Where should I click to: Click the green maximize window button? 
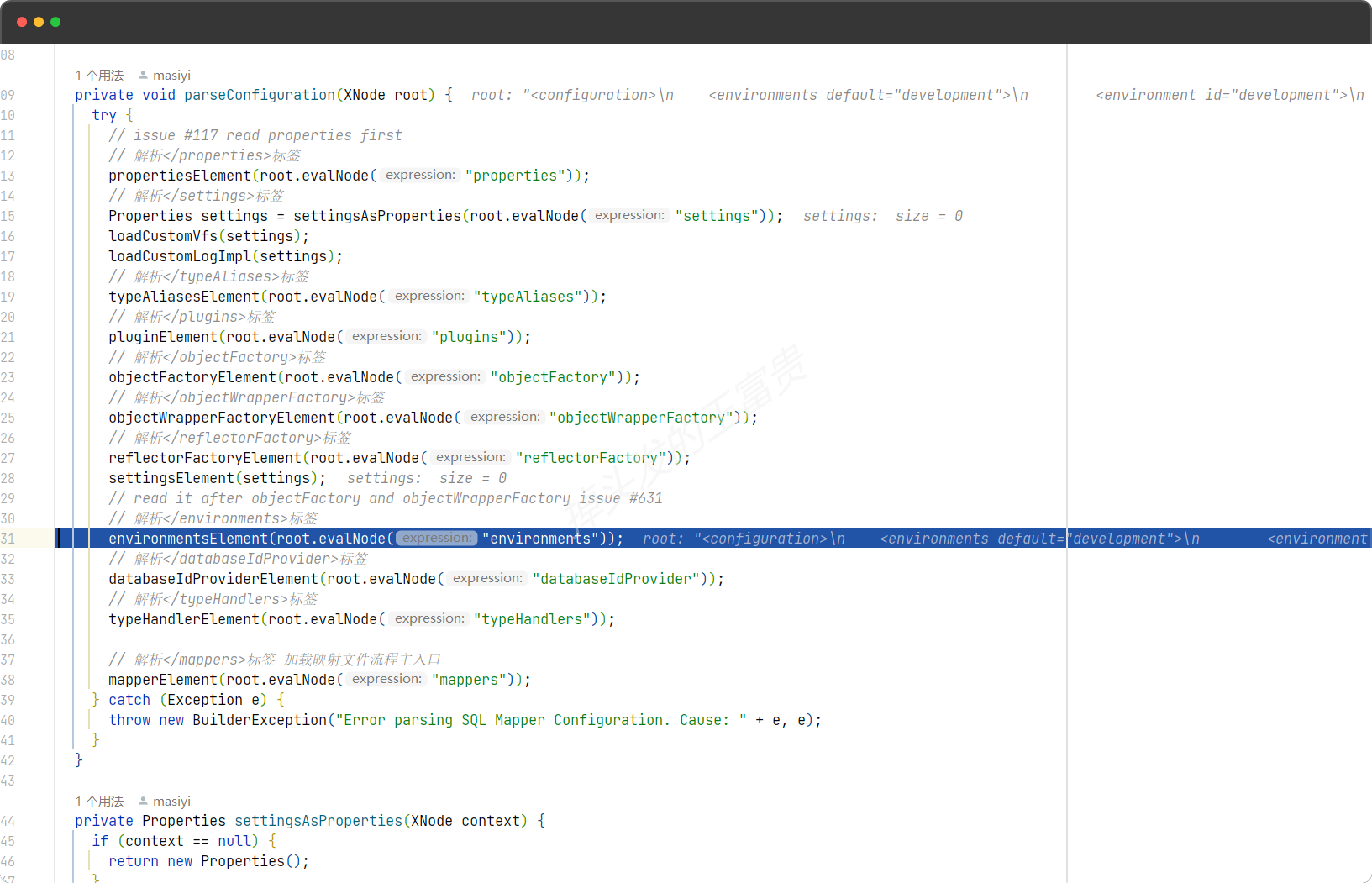(x=55, y=22)
